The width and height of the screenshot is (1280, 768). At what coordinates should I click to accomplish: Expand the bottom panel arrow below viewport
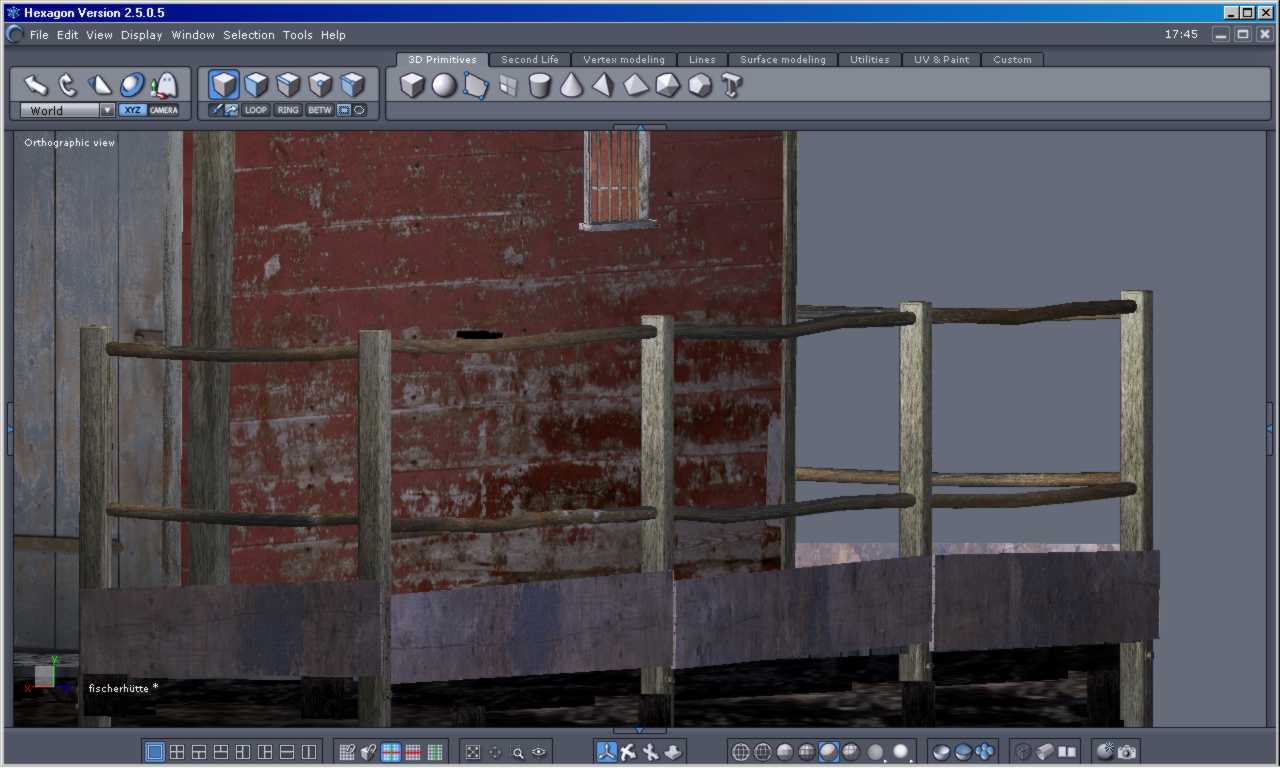click(x=640, y=731)
